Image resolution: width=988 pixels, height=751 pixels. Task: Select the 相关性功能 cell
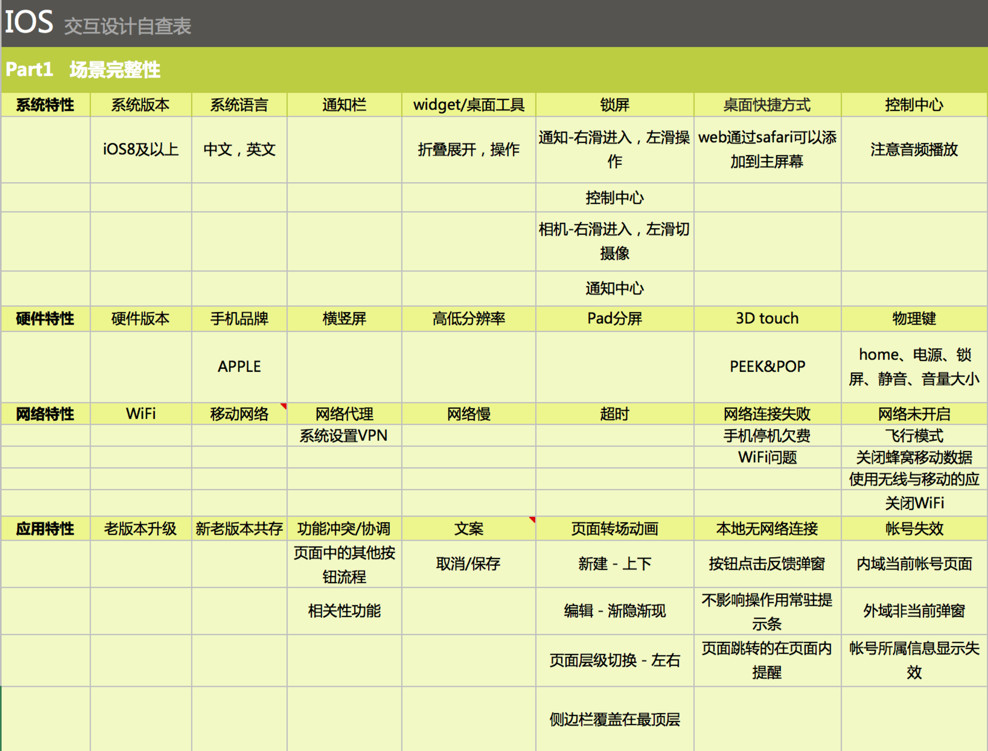pyautogui.click(x=344, y=611)
